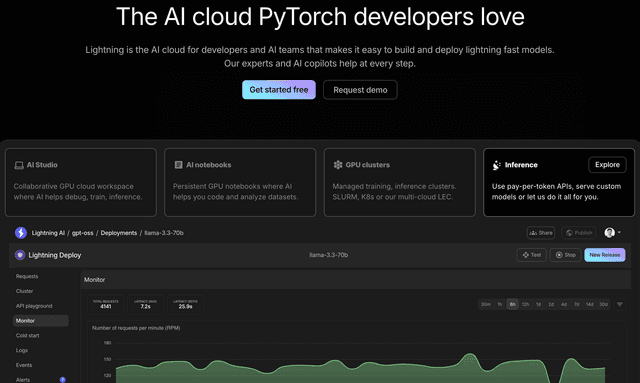Screen dimensions: 640x383
Task: Set time range to 1h
Action: (500, 304)
